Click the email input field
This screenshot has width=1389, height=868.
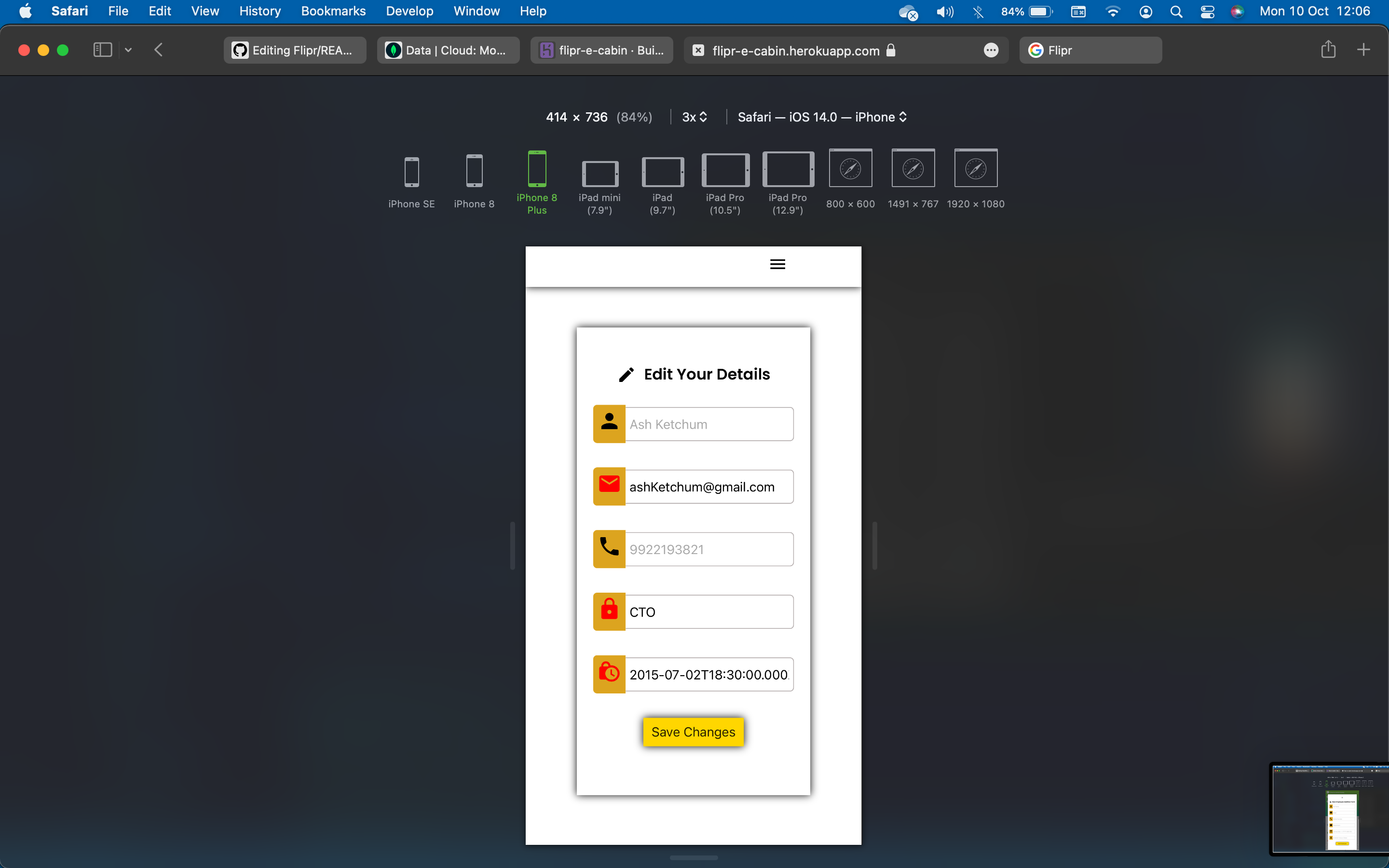click(x=708, y=487)
